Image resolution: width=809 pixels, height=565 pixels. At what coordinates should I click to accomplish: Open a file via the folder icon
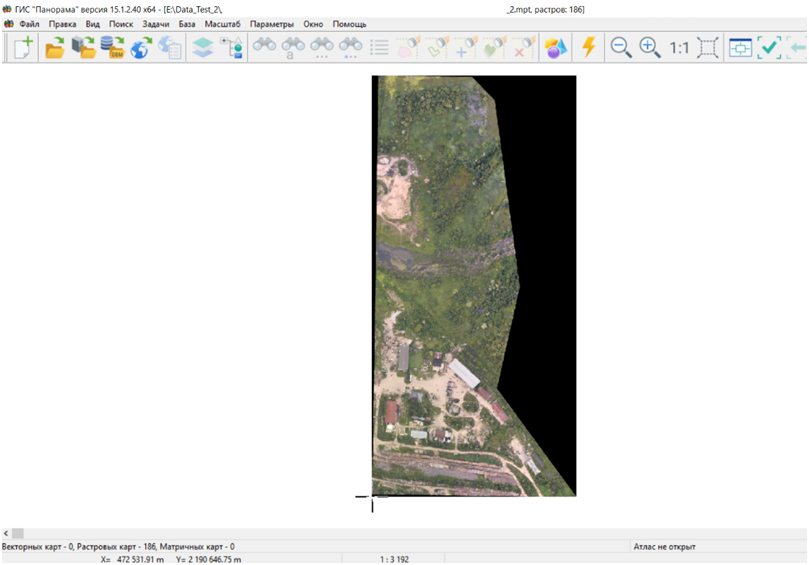[x=55, y=47]
